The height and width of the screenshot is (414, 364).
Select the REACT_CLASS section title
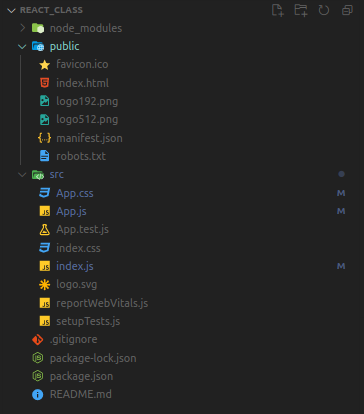click(51, 10)
